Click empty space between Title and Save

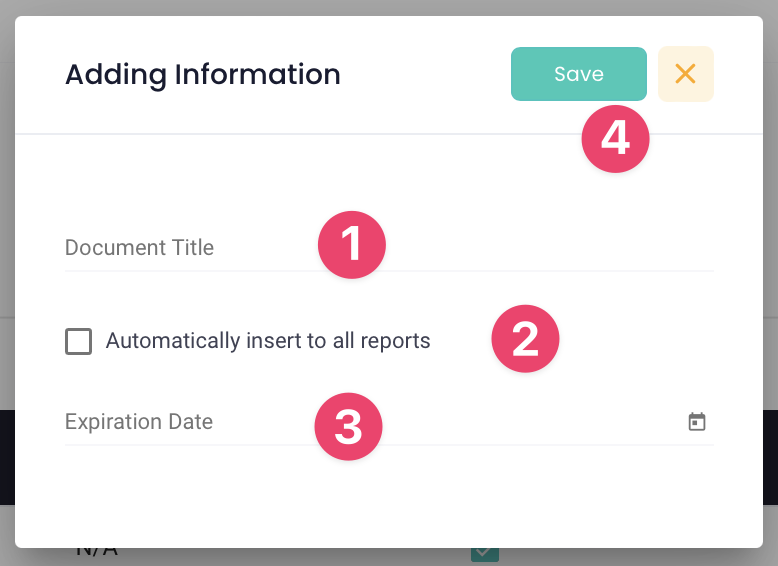click(x=425, y=74)
